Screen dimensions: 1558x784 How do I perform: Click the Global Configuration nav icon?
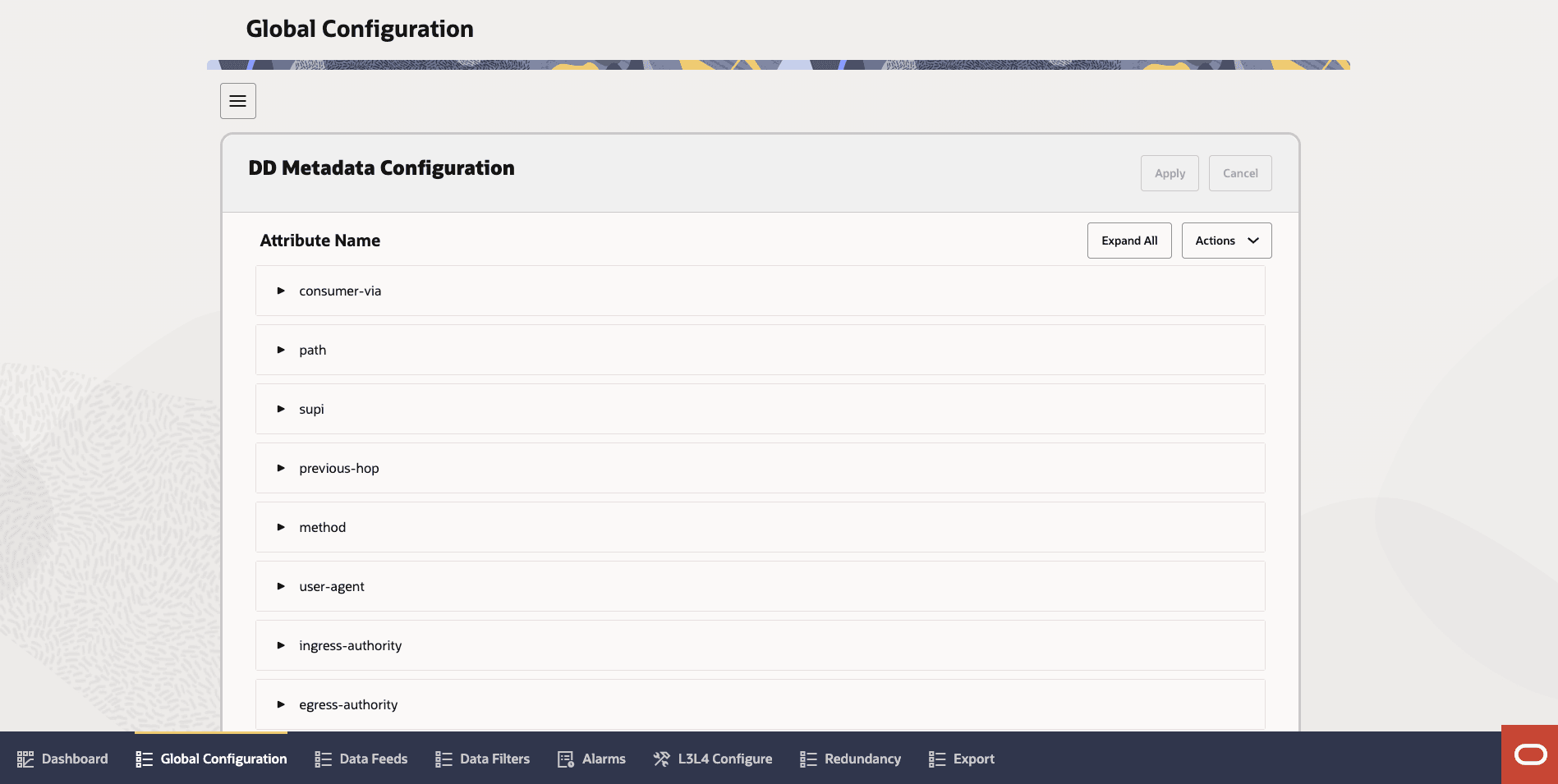click(x=145, y=759)
